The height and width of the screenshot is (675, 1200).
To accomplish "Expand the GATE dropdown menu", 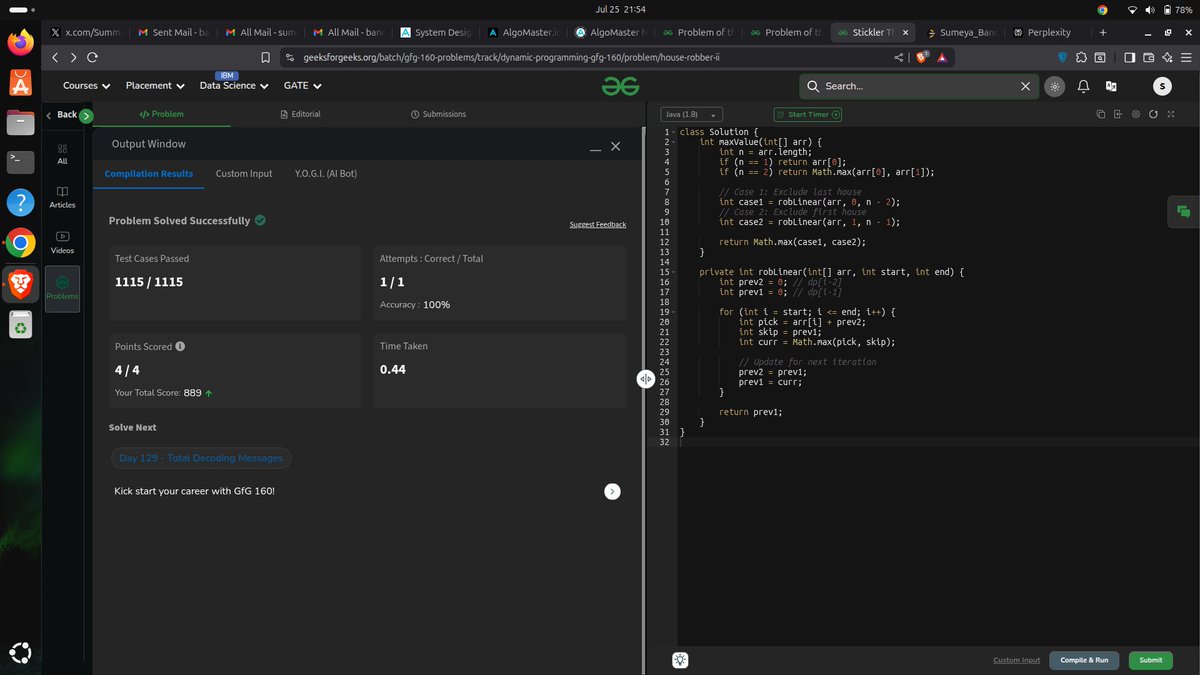I will [x=302, y=86].
